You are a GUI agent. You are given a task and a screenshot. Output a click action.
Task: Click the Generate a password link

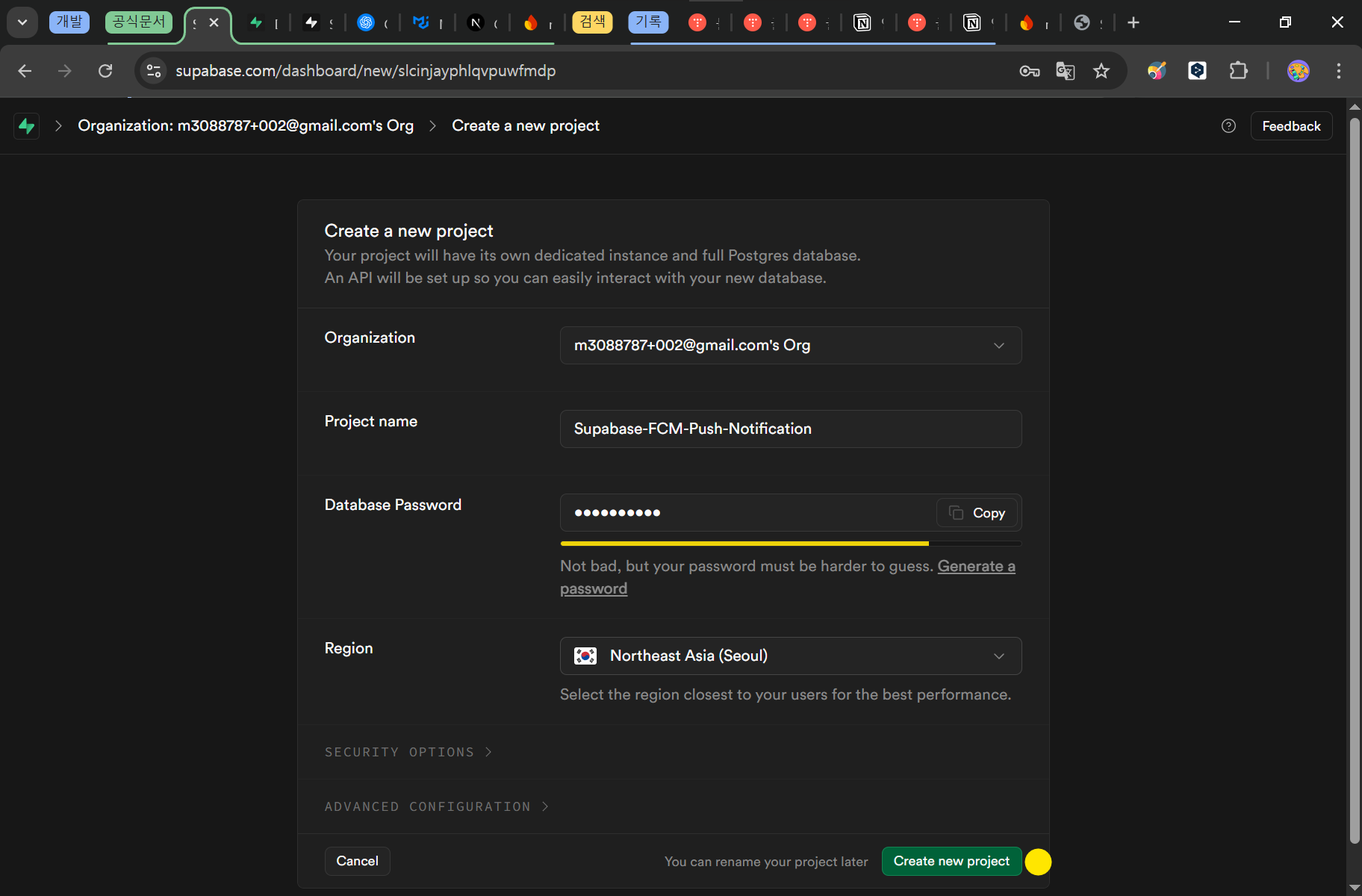point(976,566)
